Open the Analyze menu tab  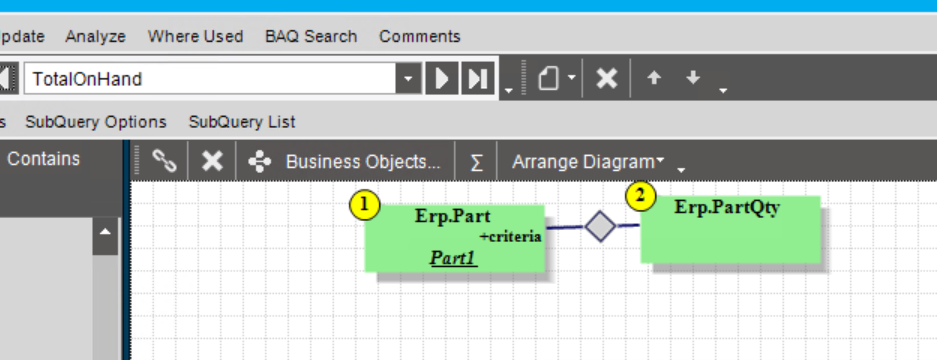pos(96,36)
